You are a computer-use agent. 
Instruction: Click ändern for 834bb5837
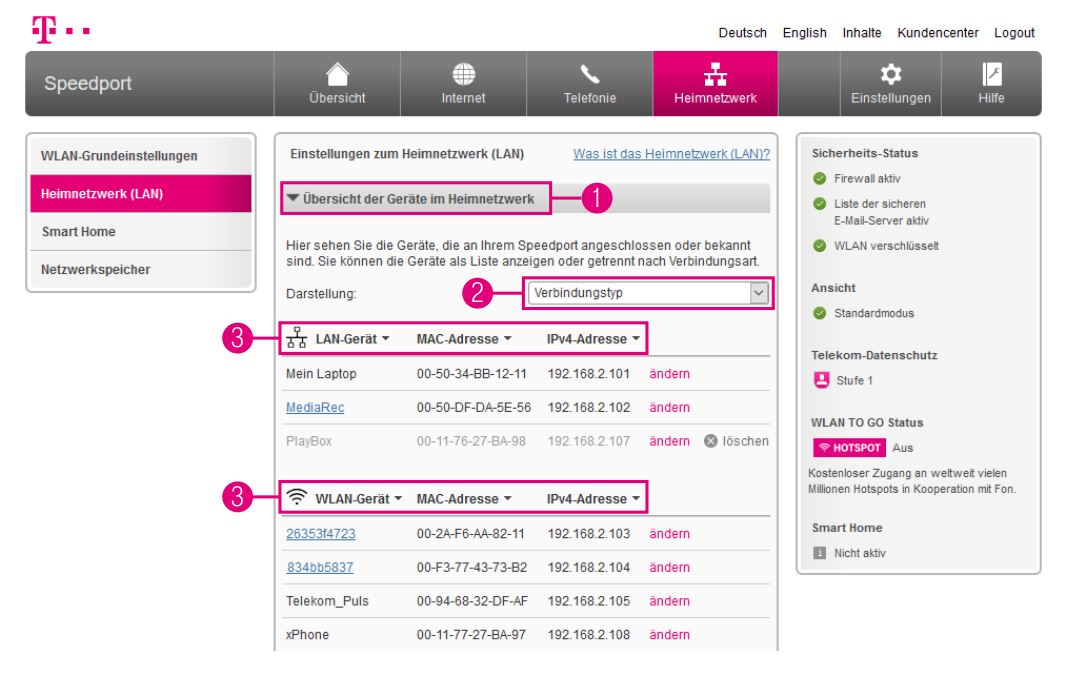click(x=669, y=567)
